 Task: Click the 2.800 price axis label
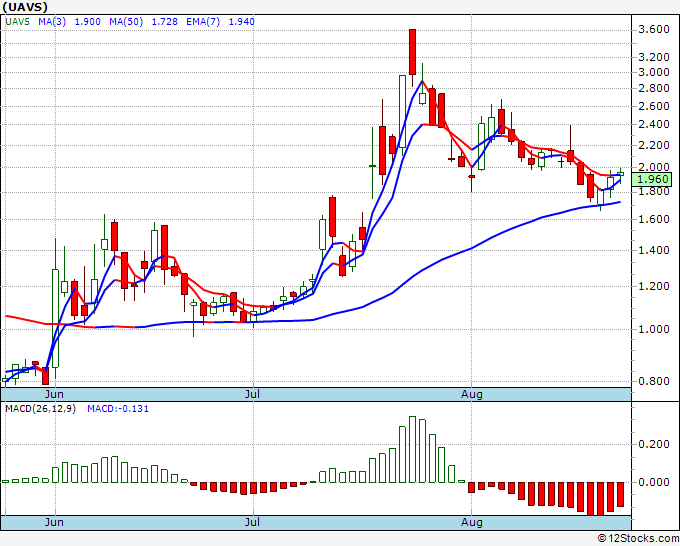tap(654, 88)
